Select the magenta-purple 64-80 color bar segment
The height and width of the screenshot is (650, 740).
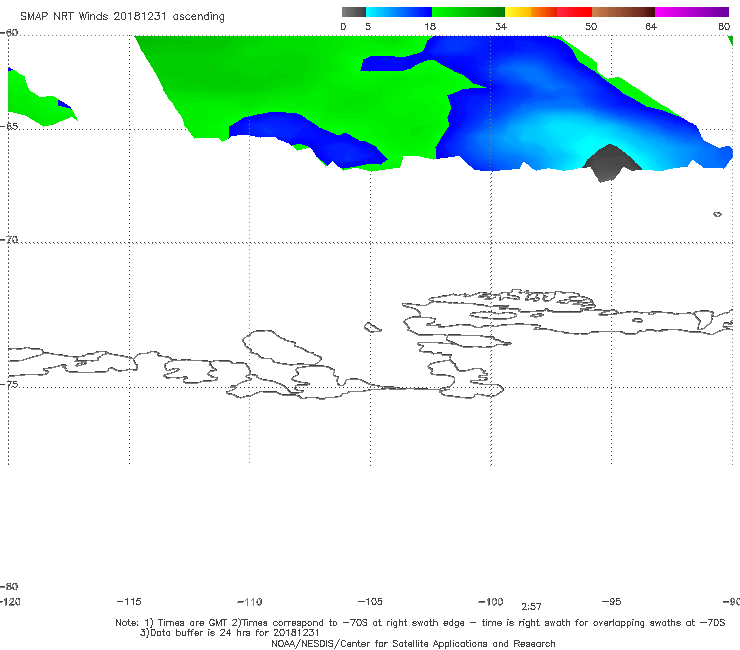click(692, 12)
